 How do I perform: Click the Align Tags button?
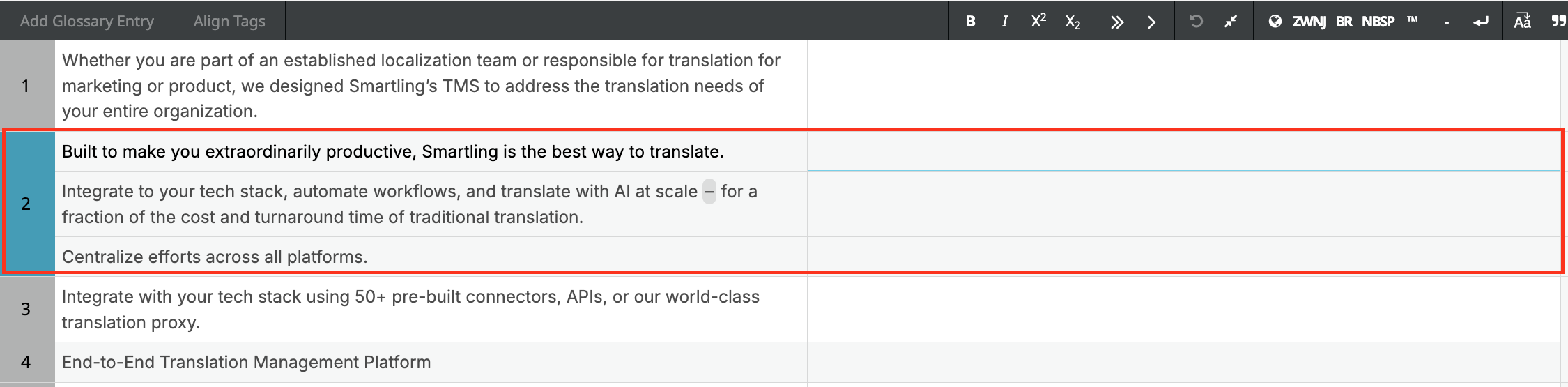pos(229,21)
